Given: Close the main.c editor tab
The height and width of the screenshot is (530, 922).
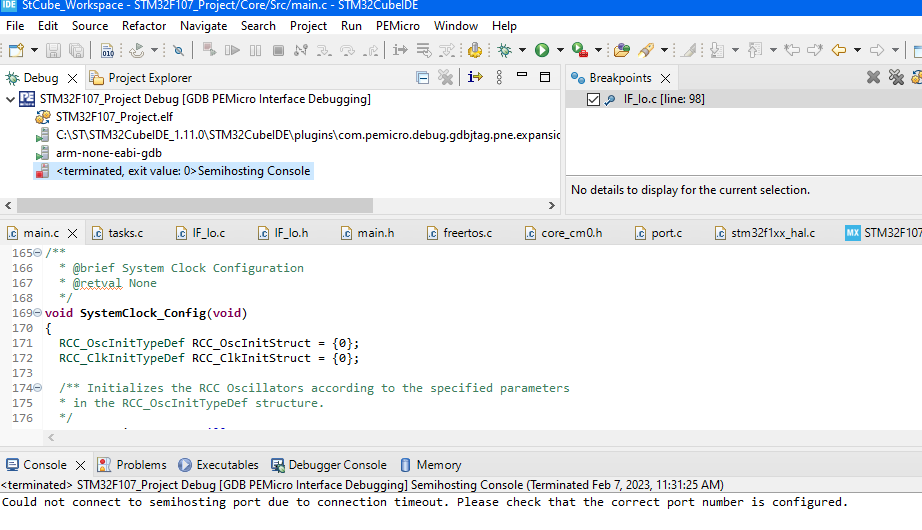Looking at the screenshot, I should pos(72,234).
